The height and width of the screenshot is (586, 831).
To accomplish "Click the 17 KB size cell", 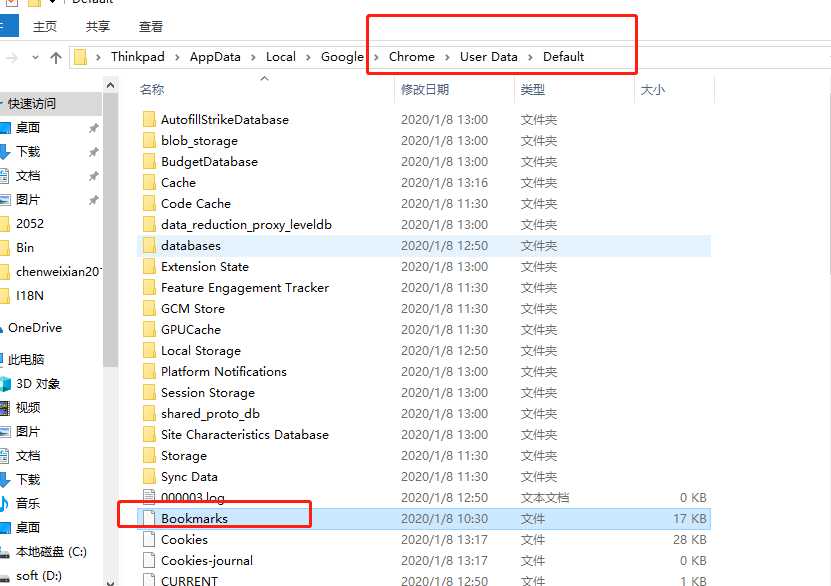I will (x=689, y=519).
